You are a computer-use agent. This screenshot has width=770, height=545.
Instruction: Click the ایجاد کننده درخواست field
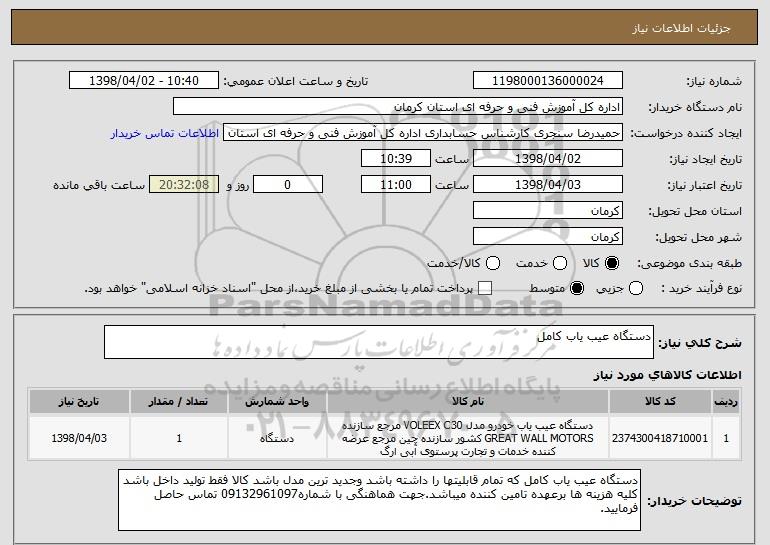pos(423,133)
